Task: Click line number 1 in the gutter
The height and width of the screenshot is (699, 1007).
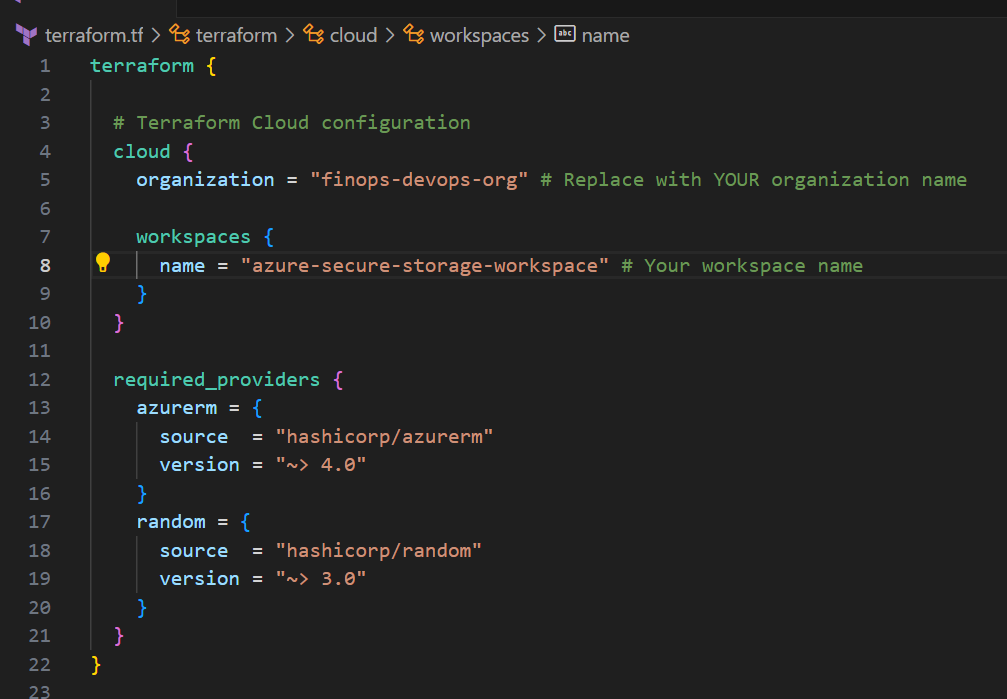Action: click(x=44, y=66)
